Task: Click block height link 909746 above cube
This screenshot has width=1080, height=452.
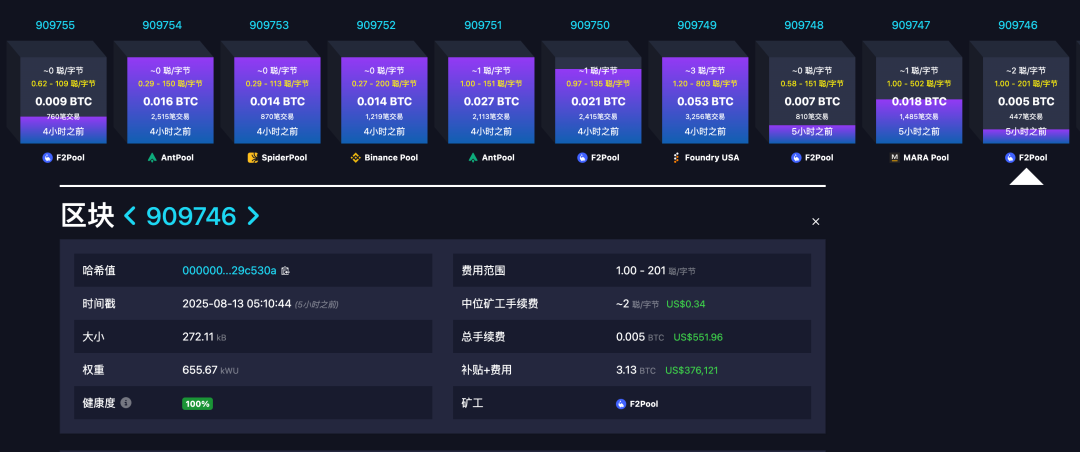Action: click(1018, 25)
